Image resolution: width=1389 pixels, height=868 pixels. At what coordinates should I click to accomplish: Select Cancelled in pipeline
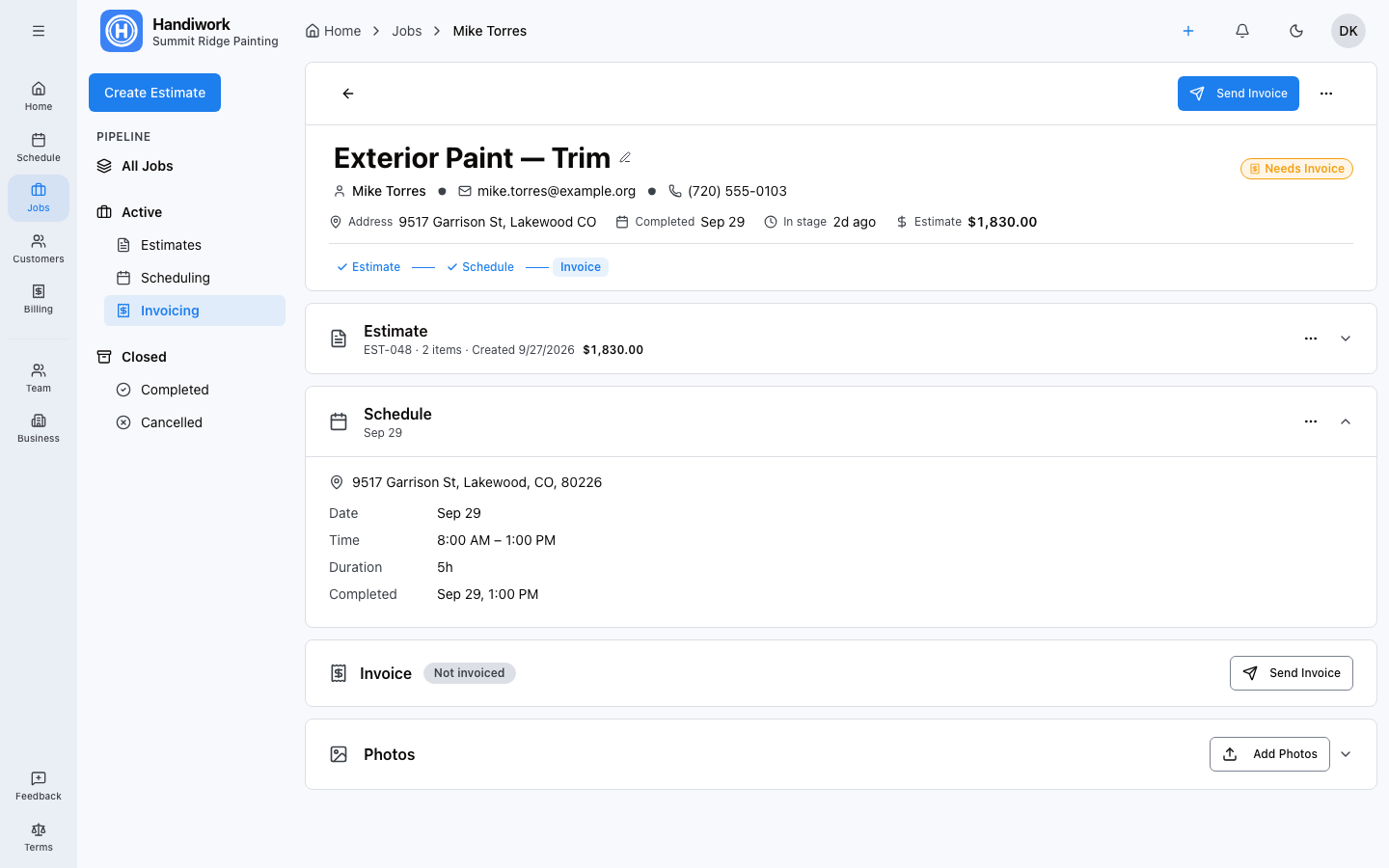point(195,422)
